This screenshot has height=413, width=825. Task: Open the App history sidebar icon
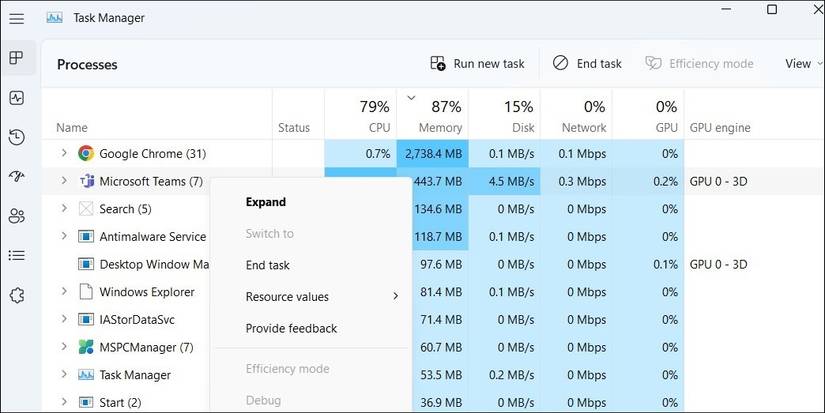pyautogui.click(x=16, y=137)
